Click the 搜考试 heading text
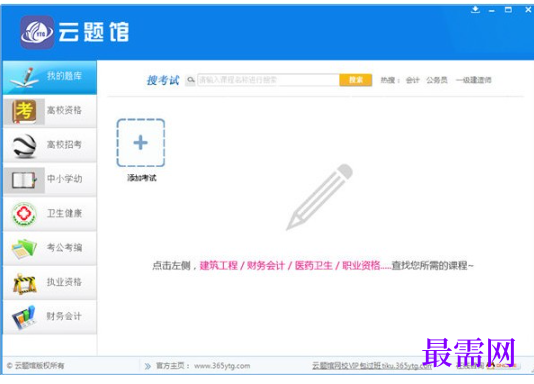The height and width of the screenshot is (384, 534). [163, 80]
